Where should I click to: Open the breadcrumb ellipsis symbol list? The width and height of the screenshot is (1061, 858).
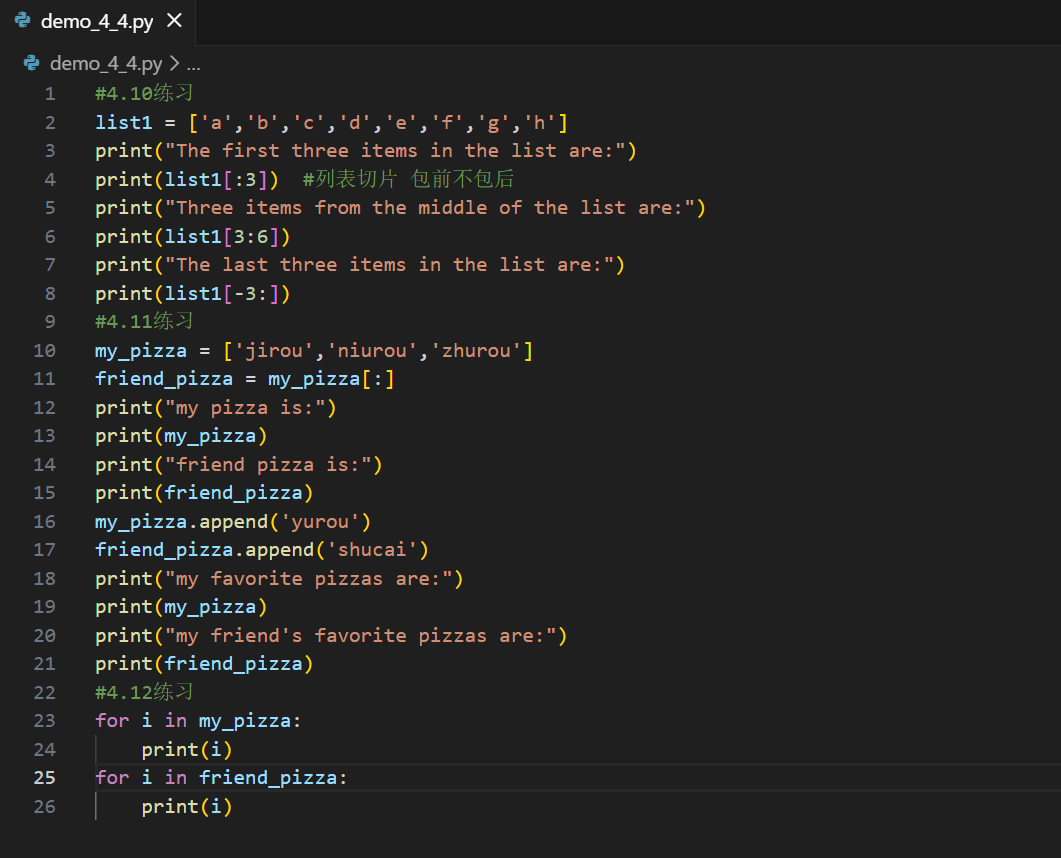194,65
